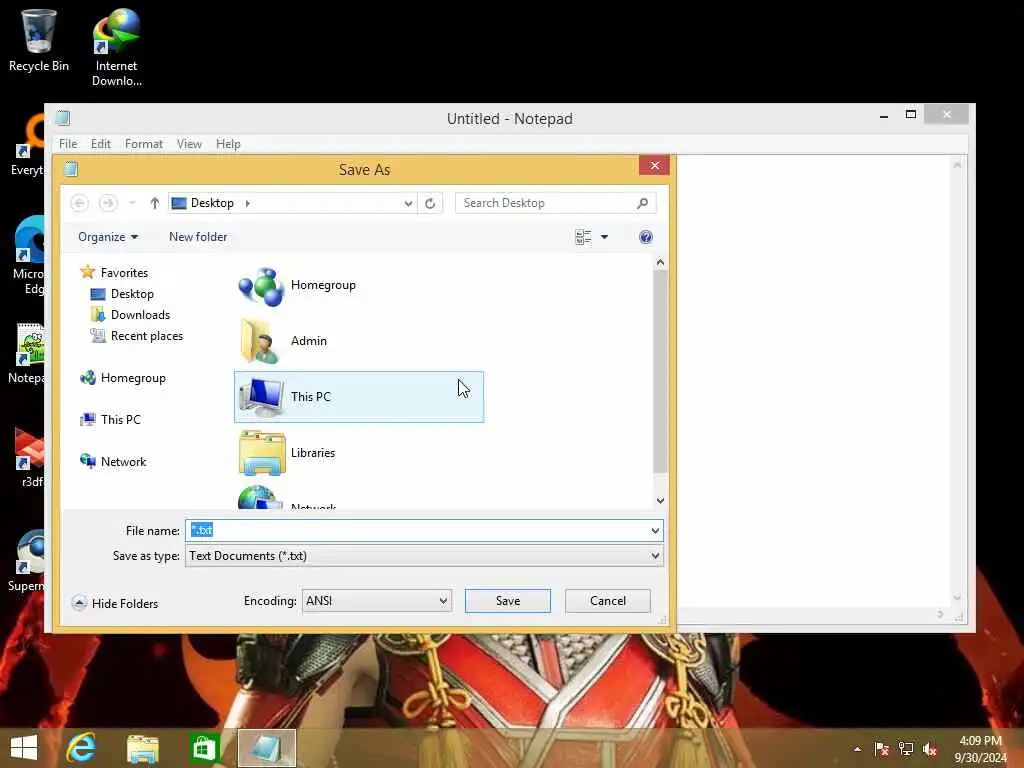The image size is (1024, 768).
Task: Select Network in navigation pane
Action: (x=114, y=462)
